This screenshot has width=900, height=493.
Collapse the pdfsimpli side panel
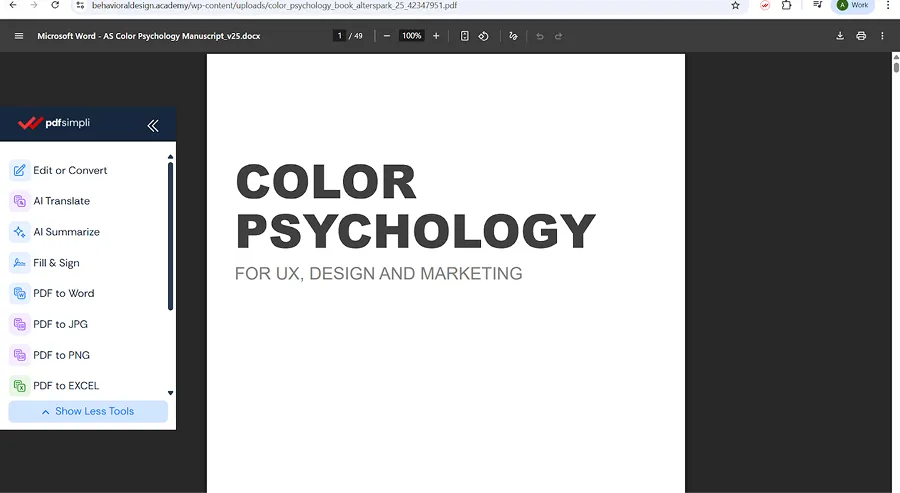[153, 125]
